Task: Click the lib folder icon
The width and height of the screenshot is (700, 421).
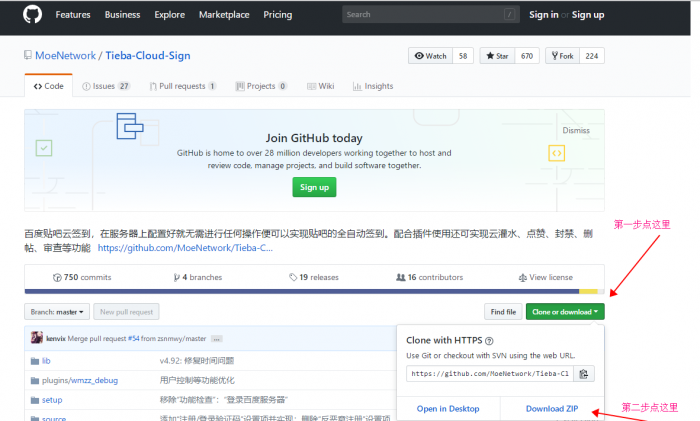Action: [35, 360]
